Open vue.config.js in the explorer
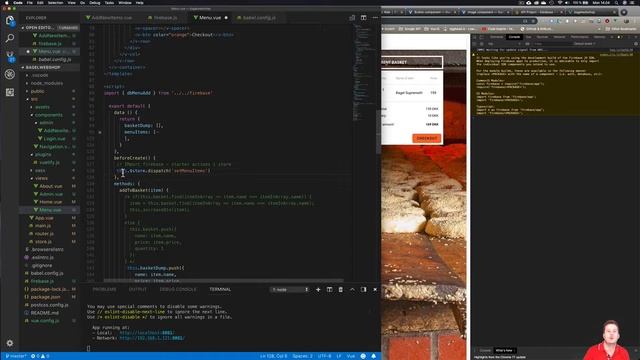This screenshot has height=360, width=640. pyautogui.click(x=44, y=321)
